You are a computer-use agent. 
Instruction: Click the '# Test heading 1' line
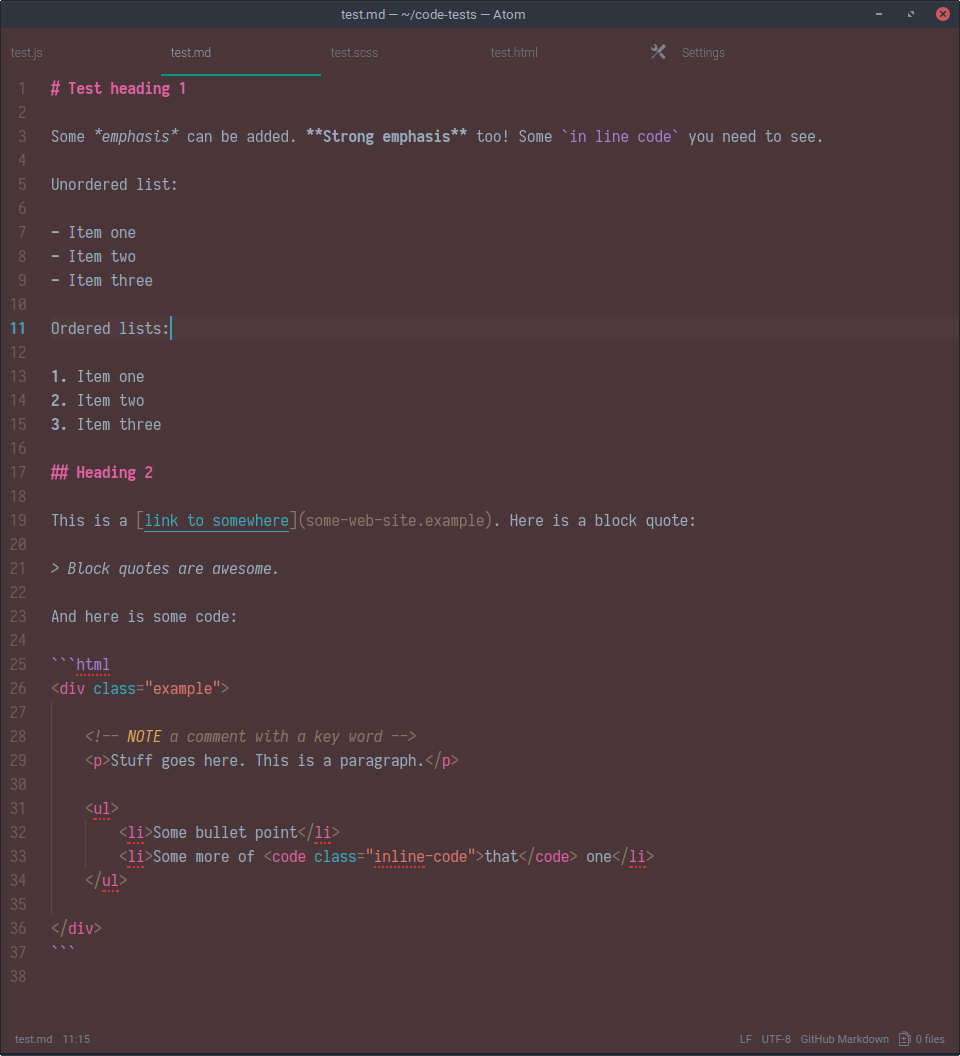pos(119,89)
